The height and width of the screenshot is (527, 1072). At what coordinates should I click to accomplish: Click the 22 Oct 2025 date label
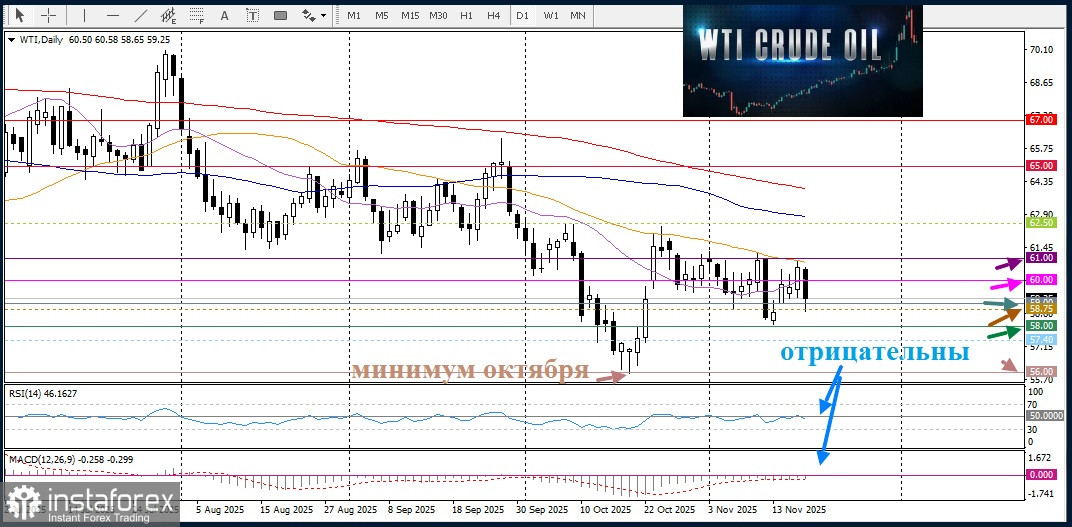[x=669, y=510]
